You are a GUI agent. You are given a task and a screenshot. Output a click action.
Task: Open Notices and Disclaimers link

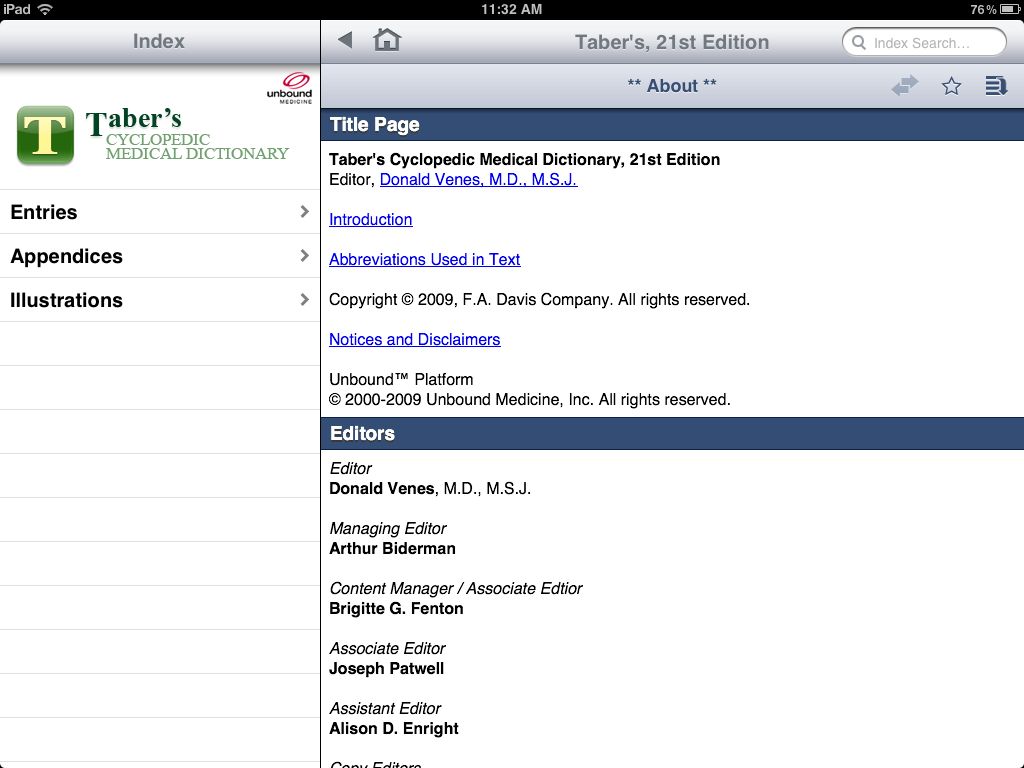pyautogui.click(x=415, y=340)
